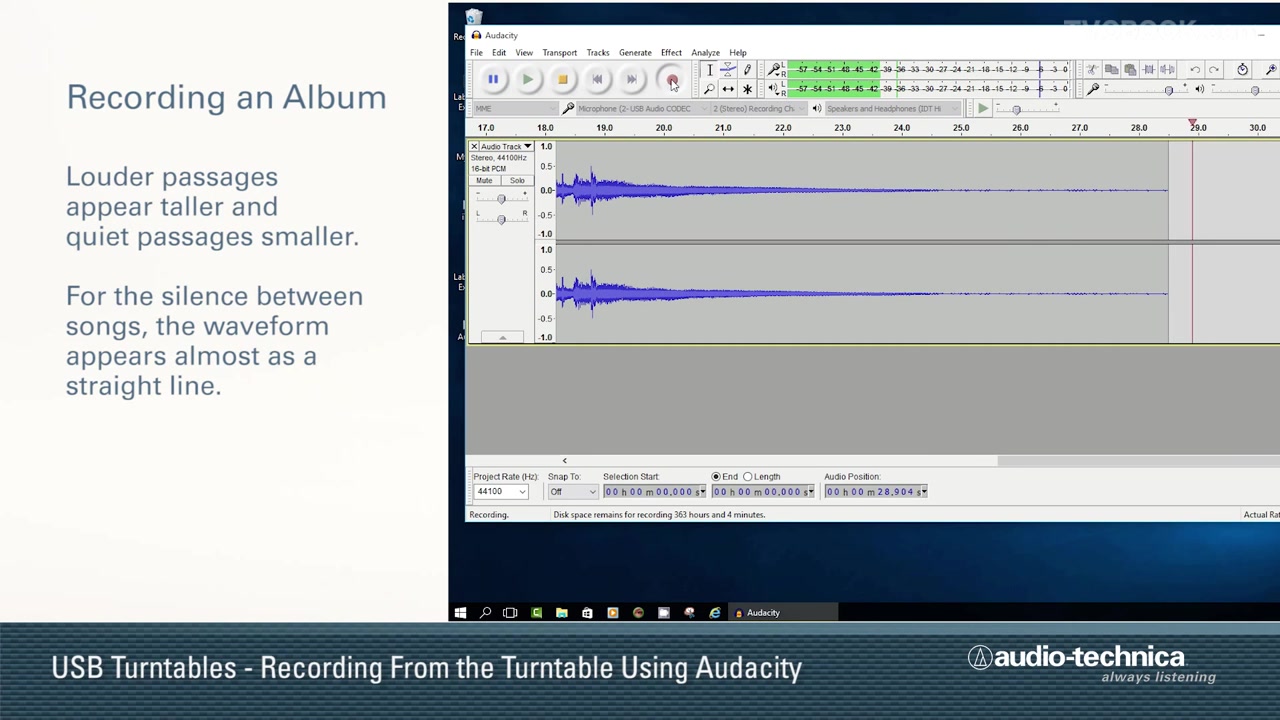Open the Help menu
Image resolution: width=1280 pixels, height=720 pixels.
738,53
